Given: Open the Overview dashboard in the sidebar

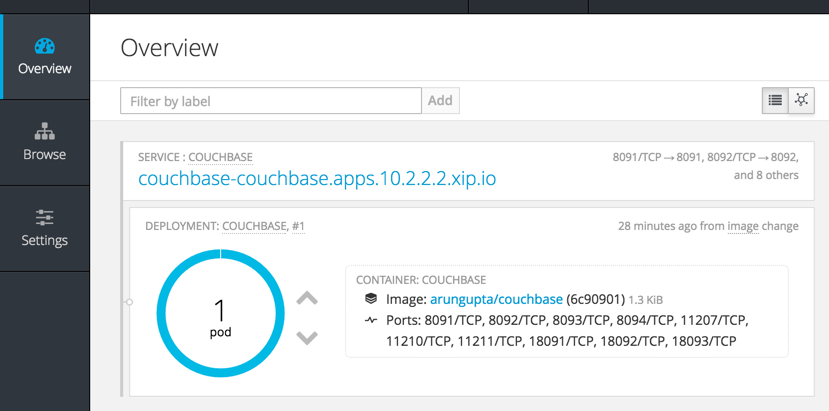Looking at the screenshot, I should [45, 57].
